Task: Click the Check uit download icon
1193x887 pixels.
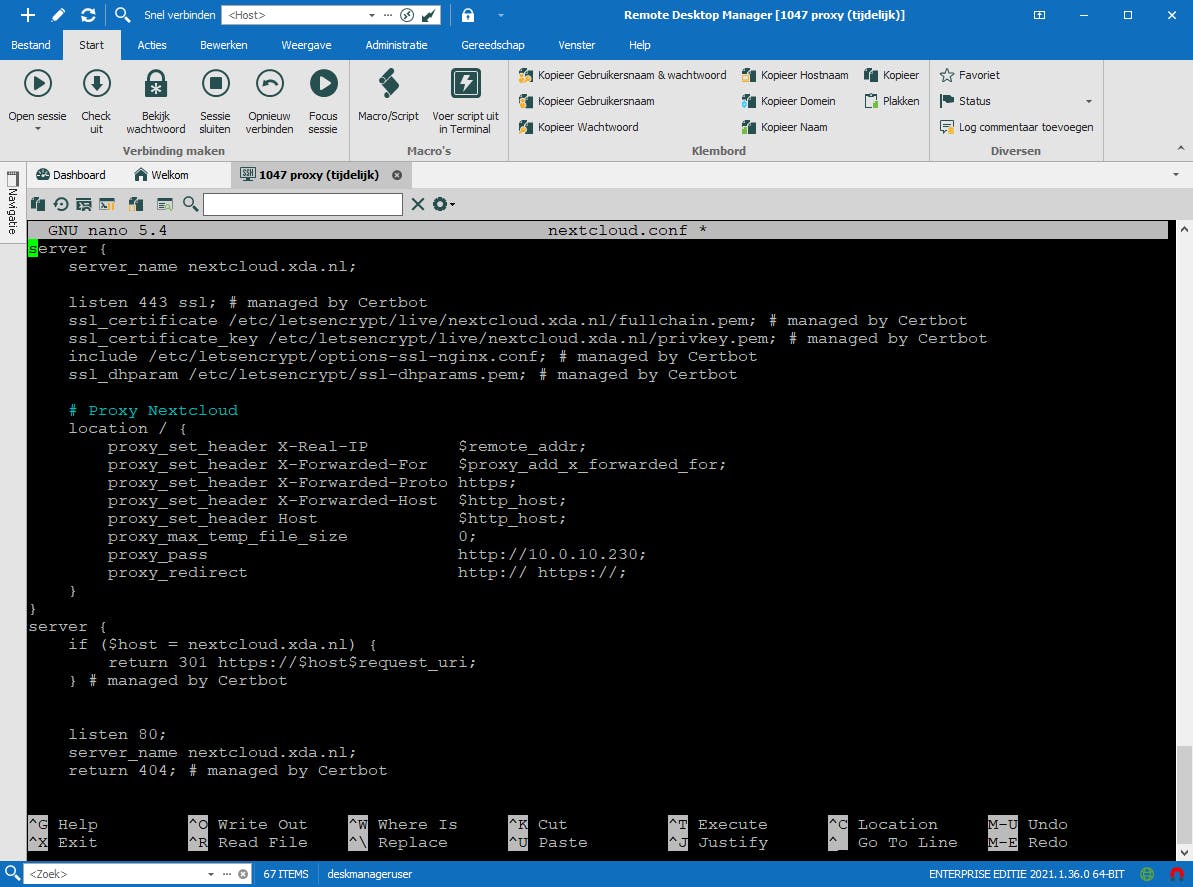Action: 96,84
